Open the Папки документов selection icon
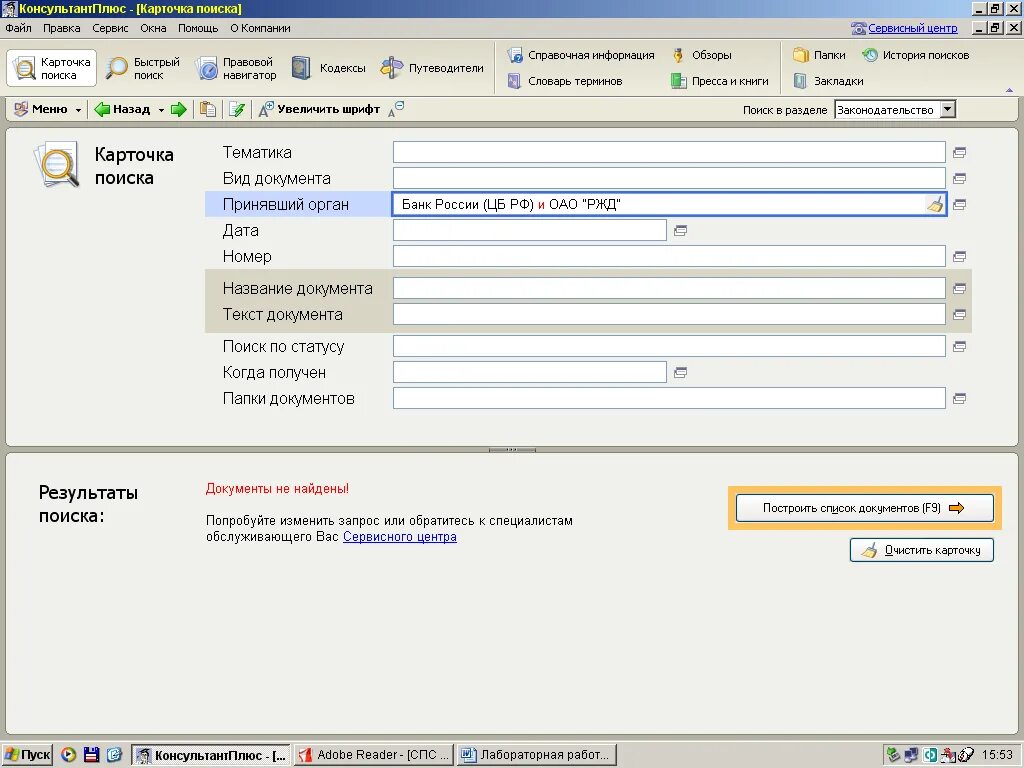This screenshot has width=1024, height=768. tap(959, 398)
